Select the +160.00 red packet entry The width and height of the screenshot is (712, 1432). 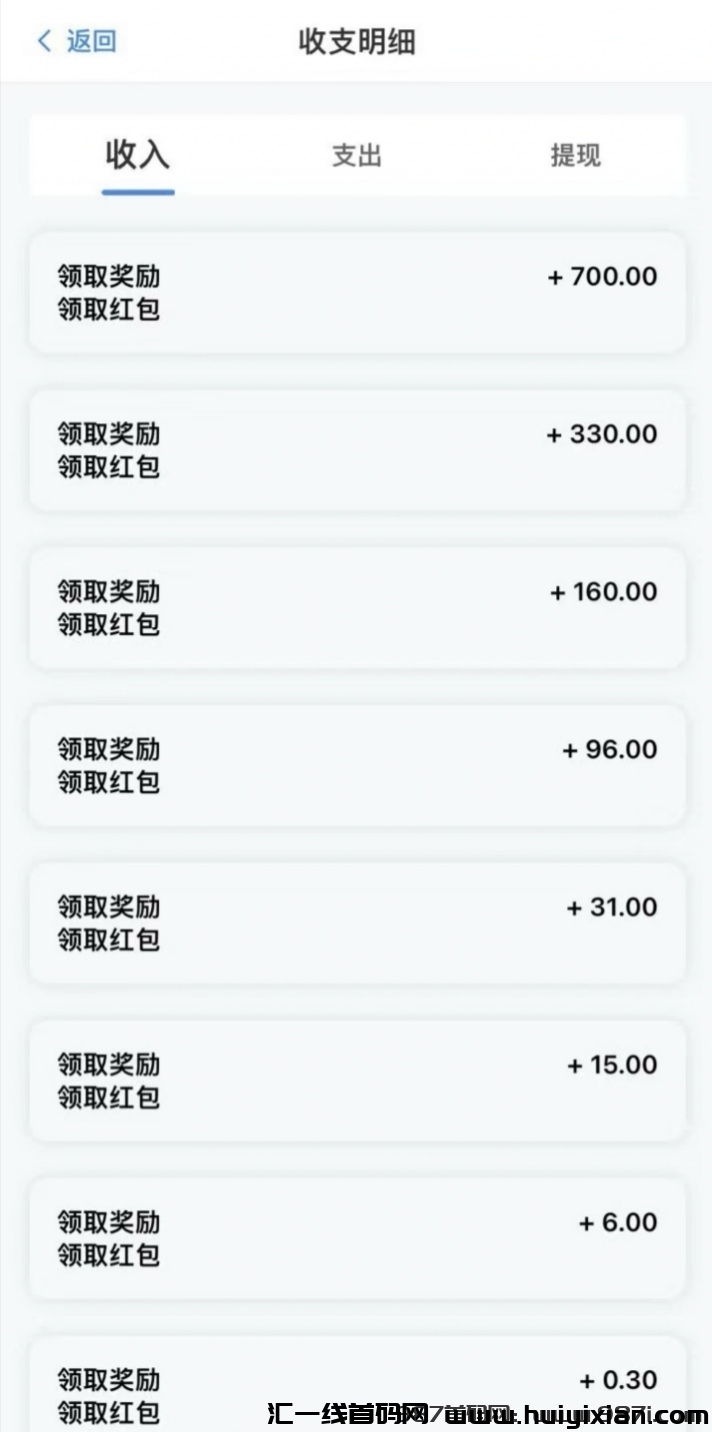coord(357,608)
